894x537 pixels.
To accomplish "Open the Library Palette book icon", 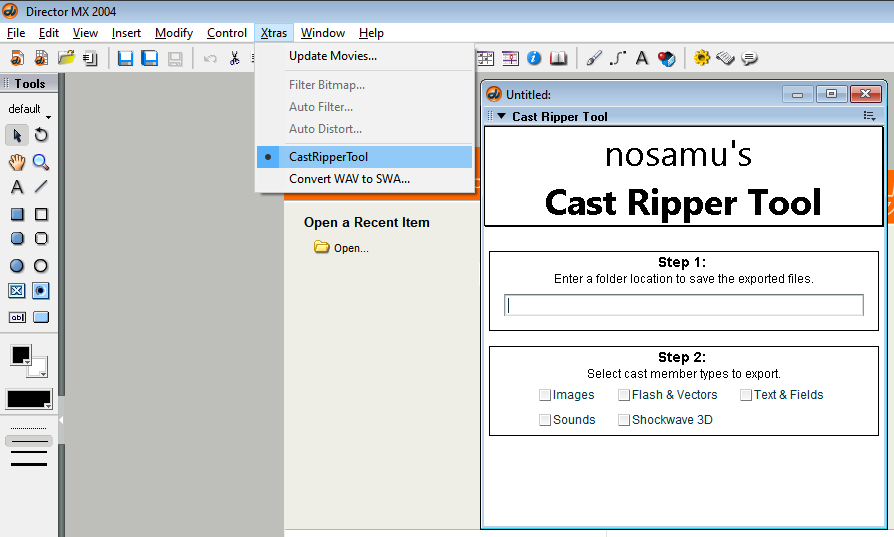I will [558, 58].
